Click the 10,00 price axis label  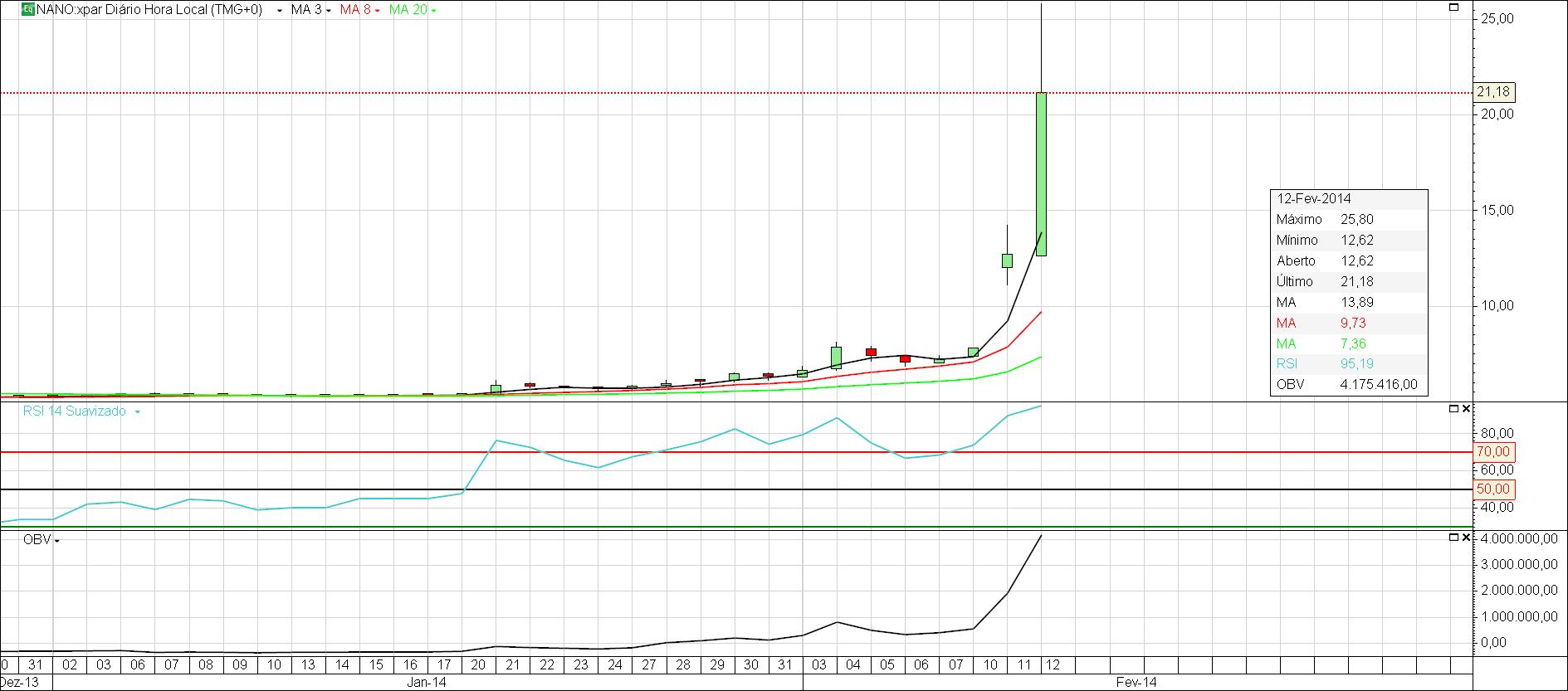pyautogui.click(x=1496, y=306)
